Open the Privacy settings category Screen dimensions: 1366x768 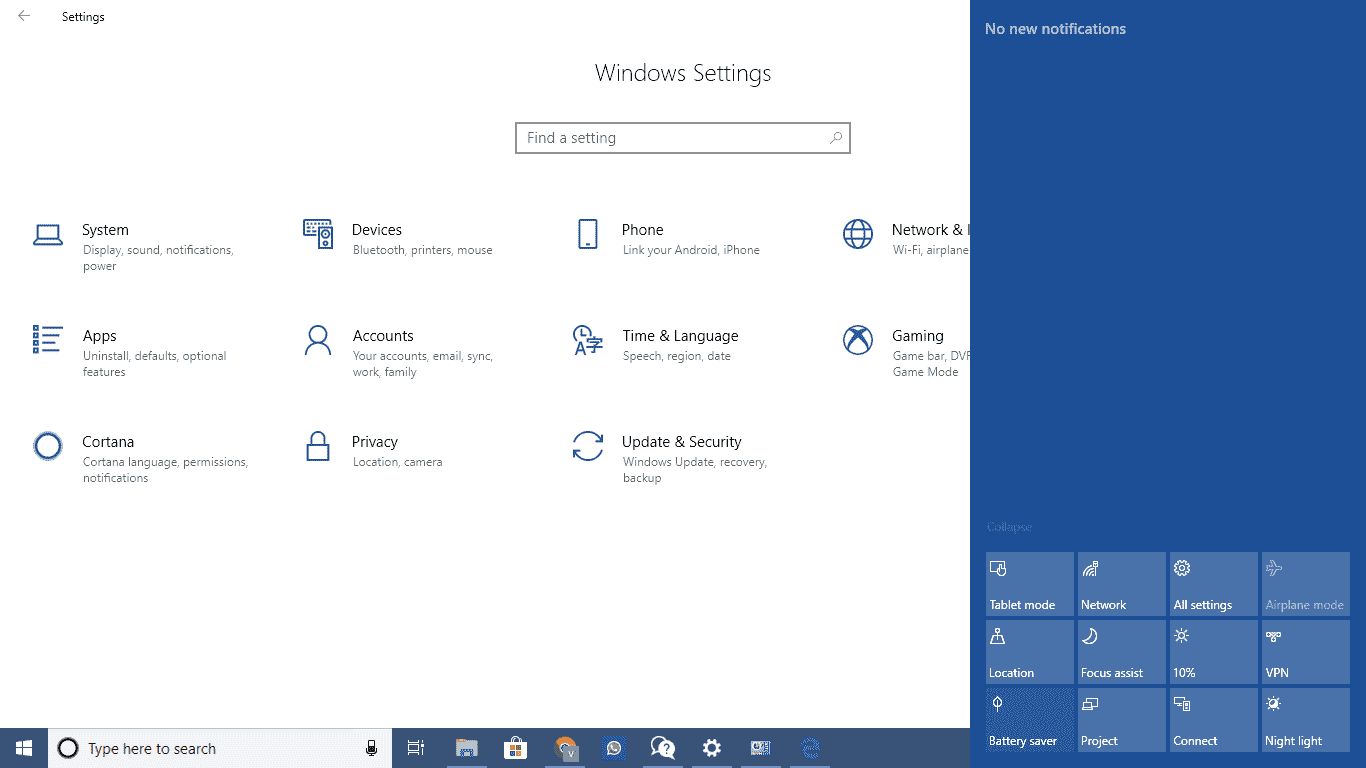373,451
